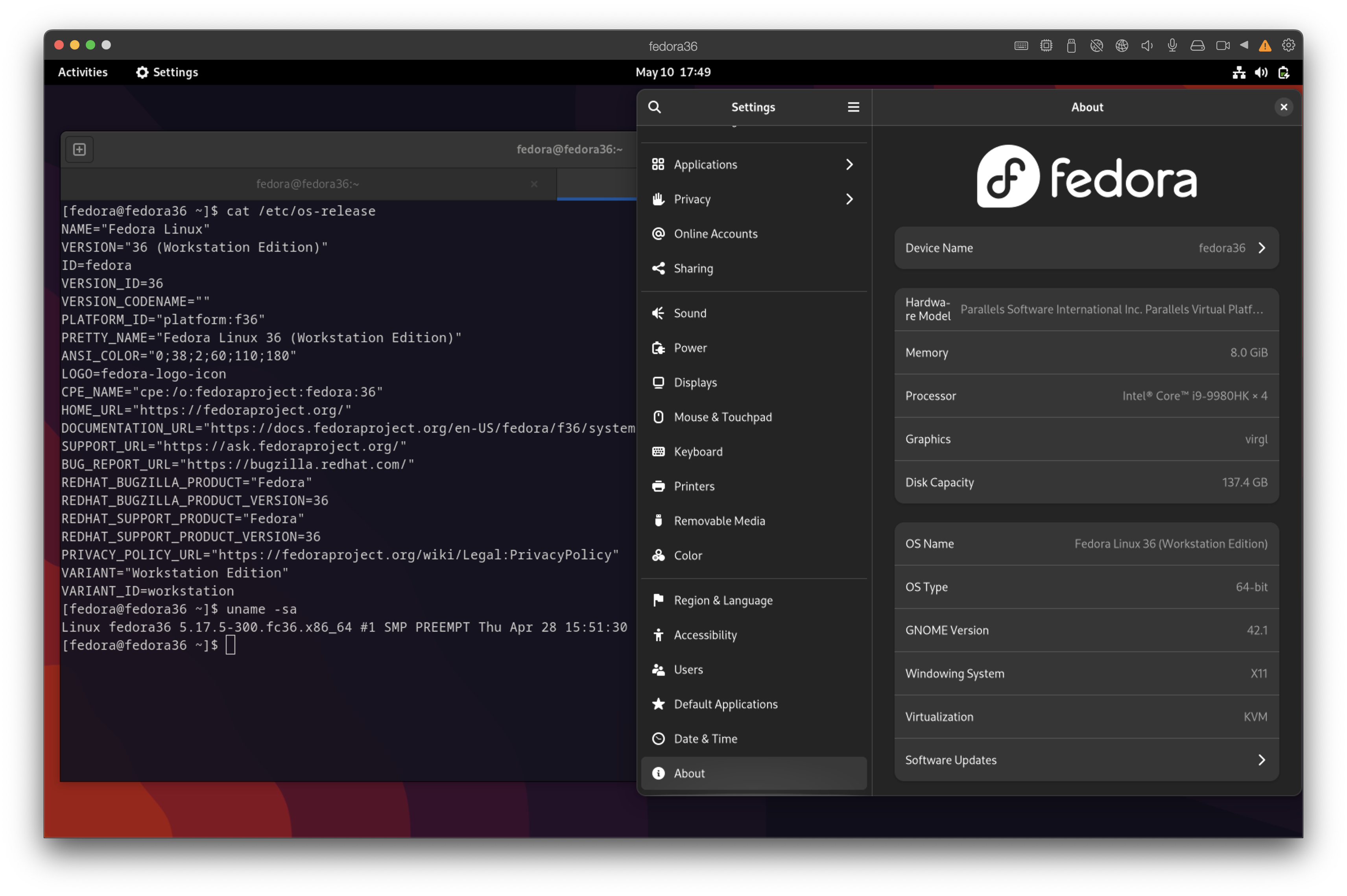Click the Printers icon
1347x896 pixels.
coord(658,486)
